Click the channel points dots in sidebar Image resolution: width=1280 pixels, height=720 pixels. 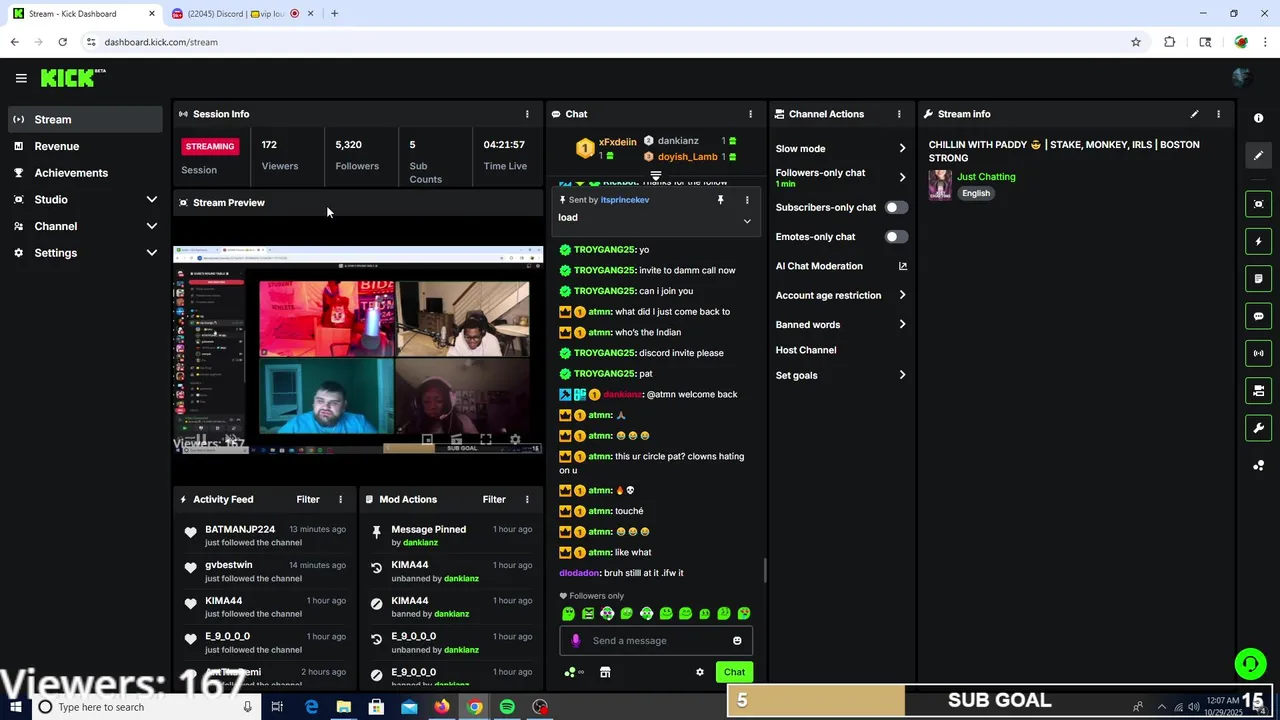coord(1258,465)
